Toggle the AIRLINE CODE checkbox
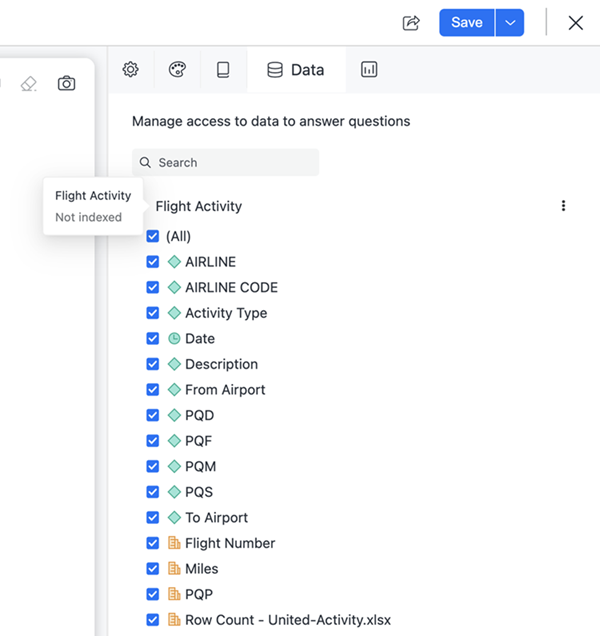 coord(153,287)
